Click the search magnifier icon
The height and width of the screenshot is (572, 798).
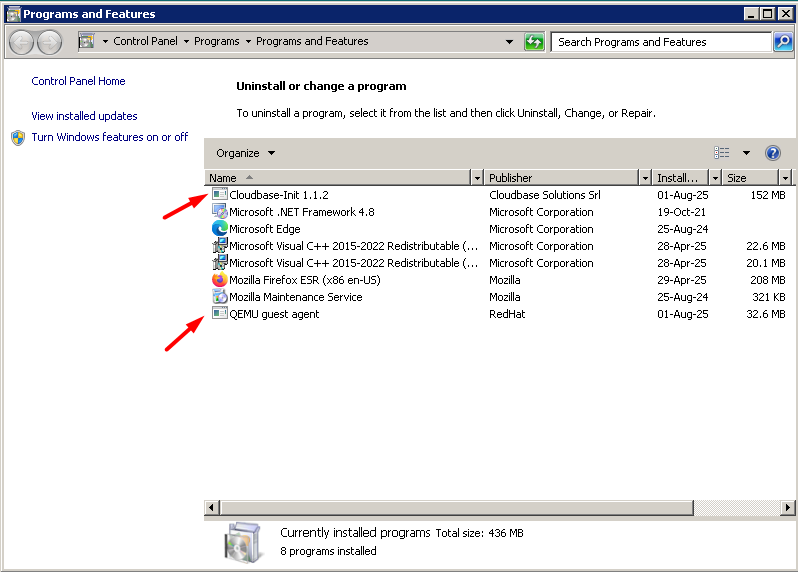pos(783,42)
